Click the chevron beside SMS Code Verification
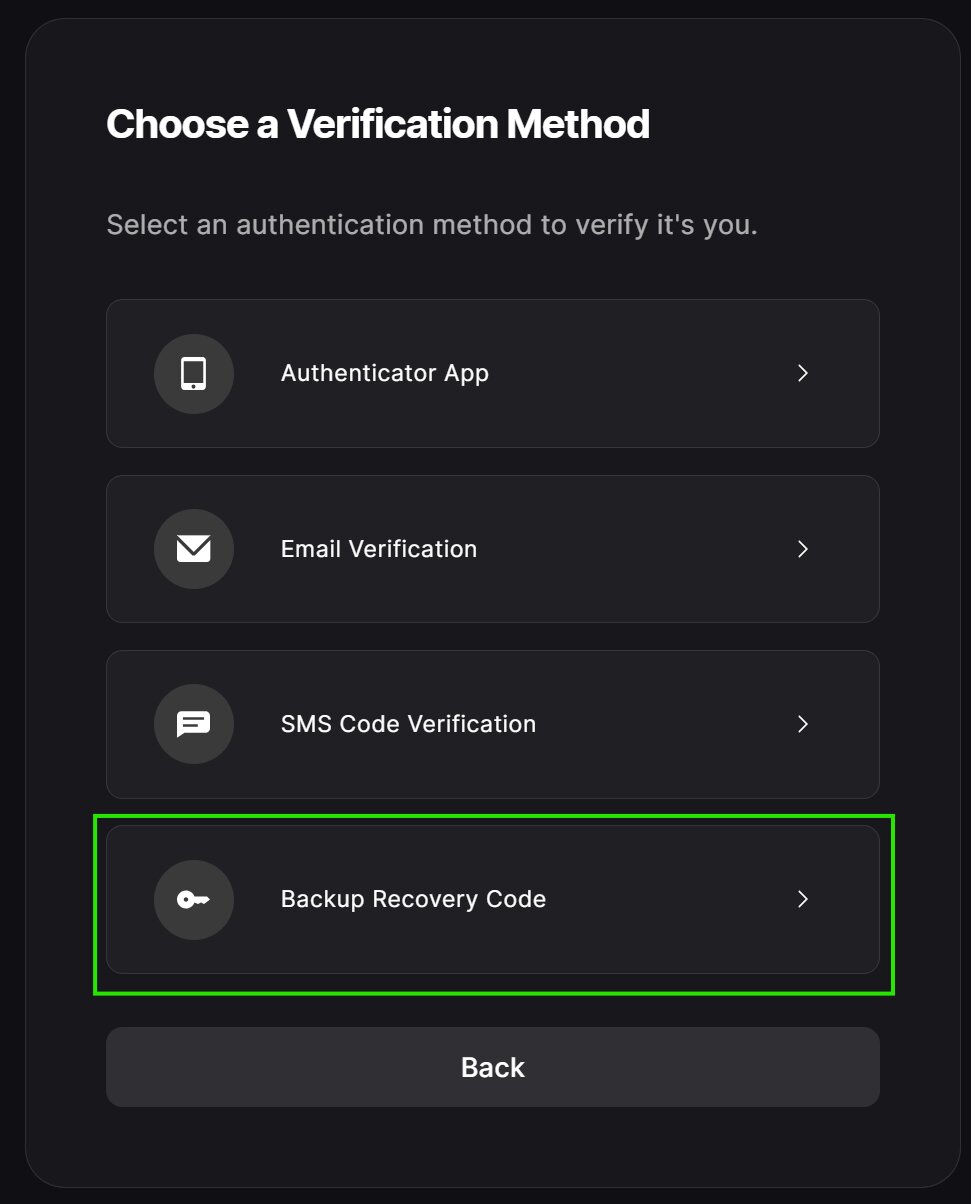The image size is (971, 1204). tap(802, 724)
